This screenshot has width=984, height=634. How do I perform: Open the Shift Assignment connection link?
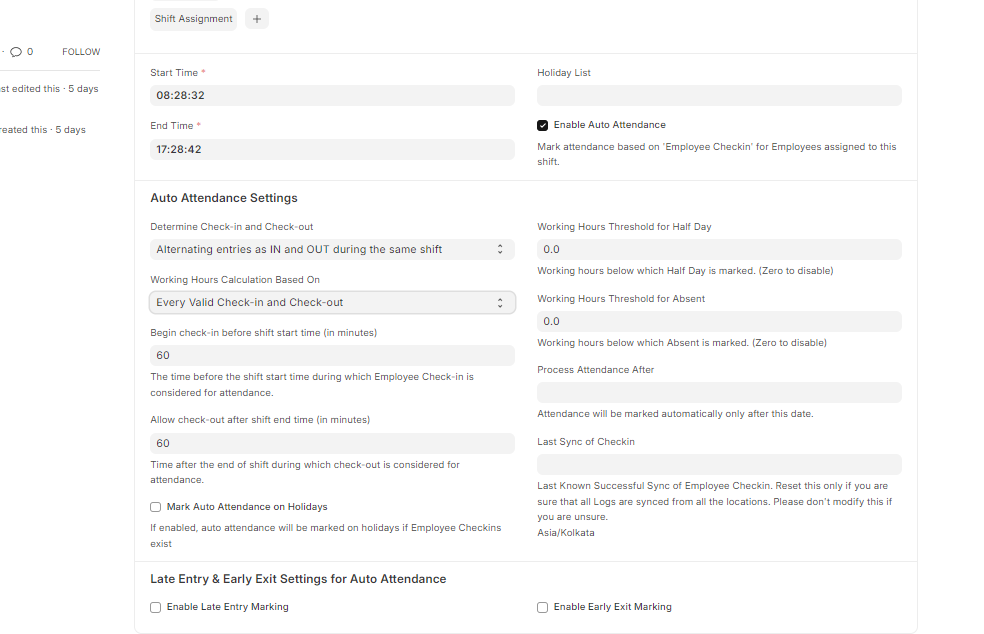[193, 19]
